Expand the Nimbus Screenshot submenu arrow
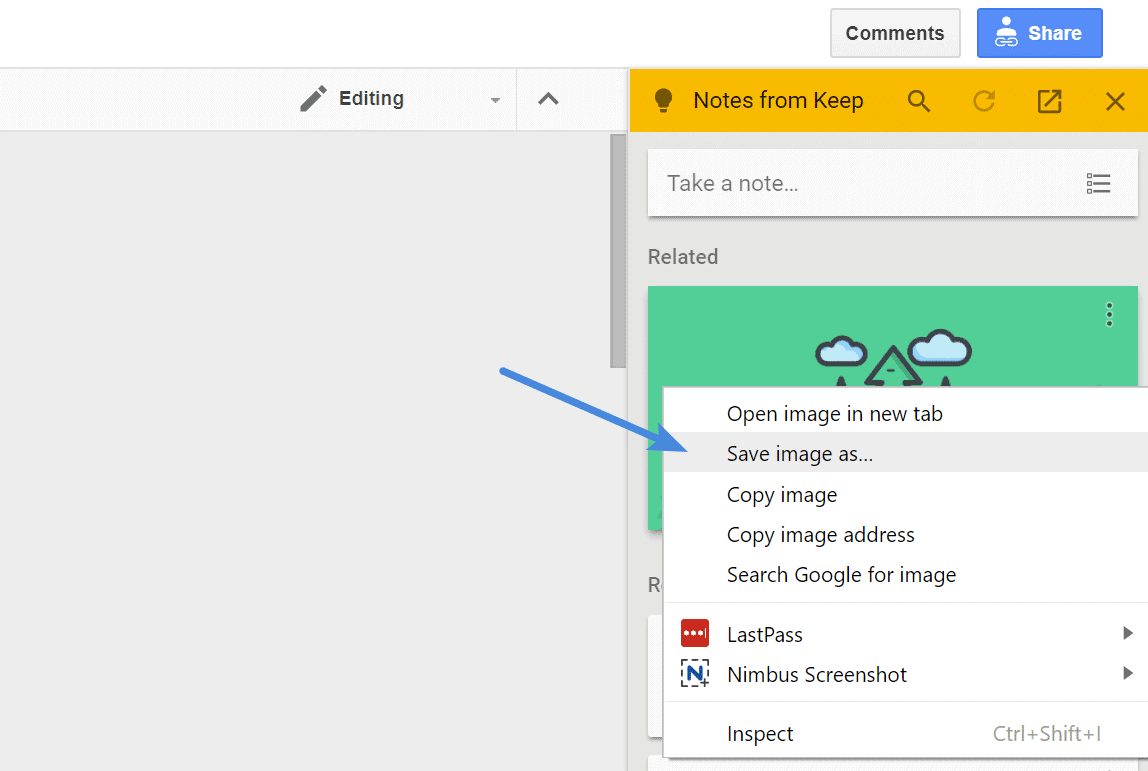This screenshot has height=771, width=1148. tap(1127, 673)
